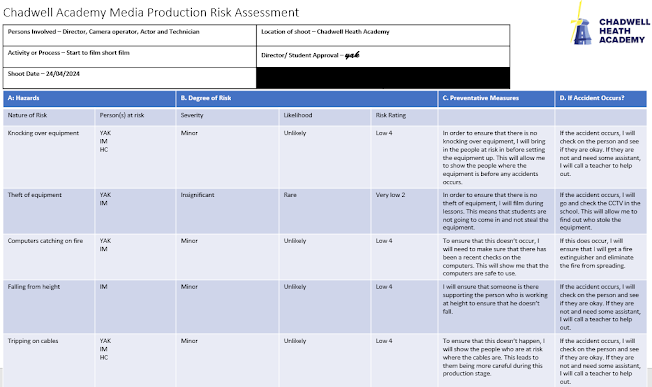The width and height of the screenshot is (652, 387).
Task: Click preventative measures text for Knocking over equipment
Action: (494, 158)
